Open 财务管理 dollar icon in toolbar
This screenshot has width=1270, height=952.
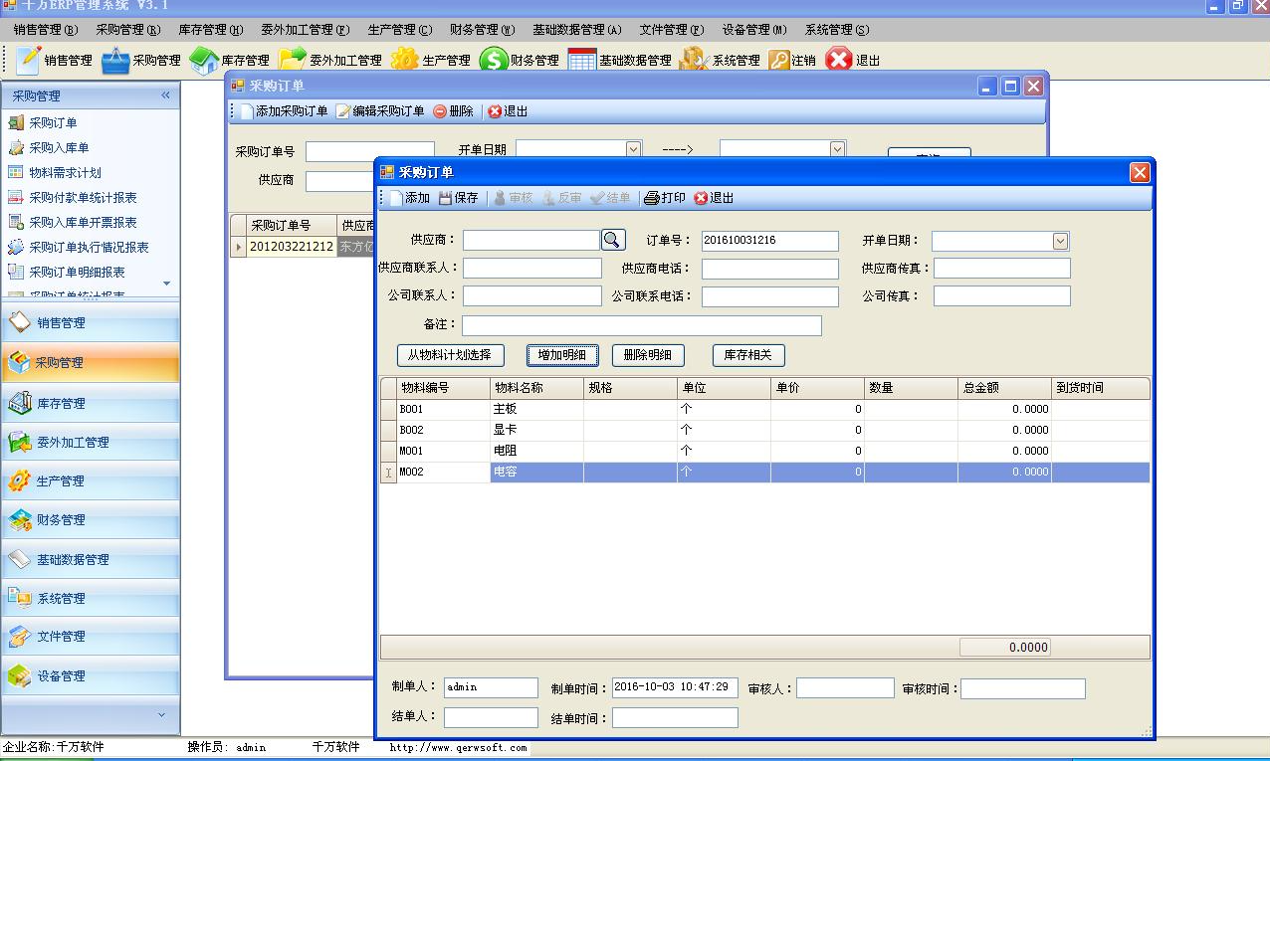(x=493, y=60)
